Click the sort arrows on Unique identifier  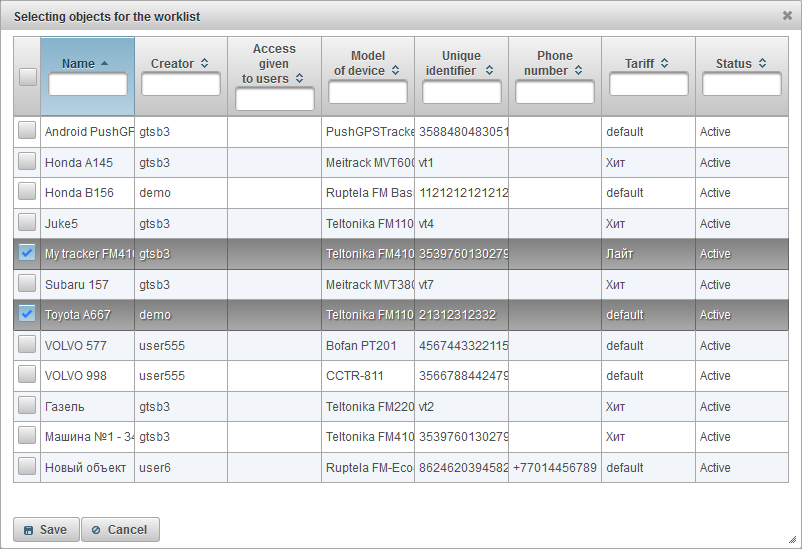click(490, 70)
